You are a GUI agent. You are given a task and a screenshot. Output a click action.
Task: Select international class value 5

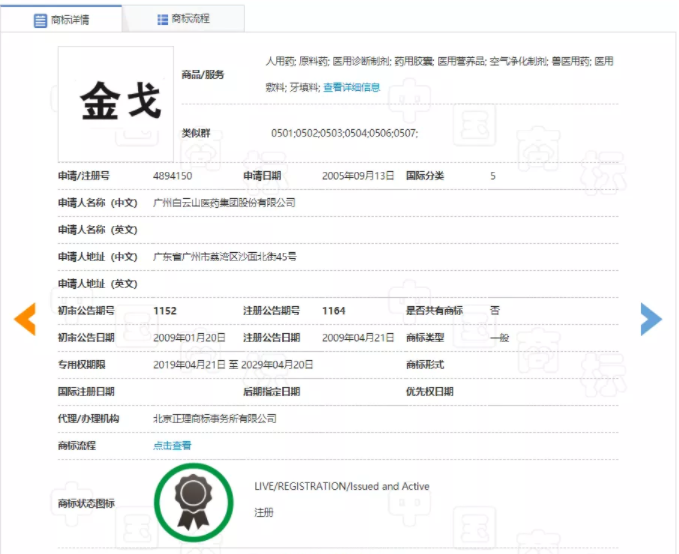click(493, 176)
